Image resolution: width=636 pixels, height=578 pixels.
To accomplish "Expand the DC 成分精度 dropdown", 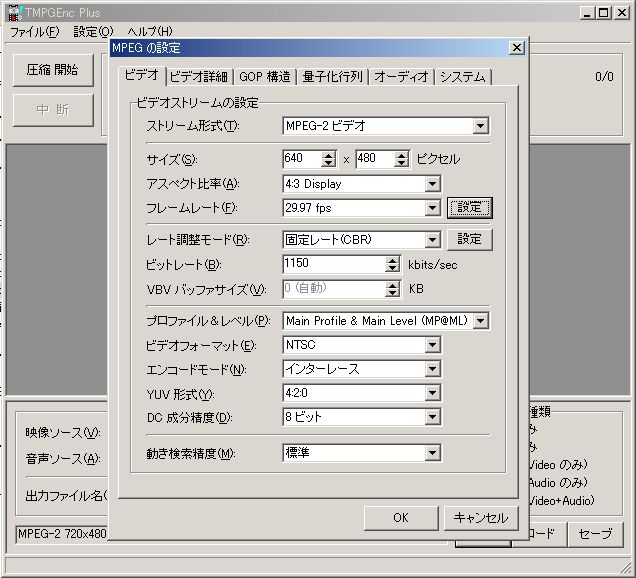I will [x=432, y=417].
